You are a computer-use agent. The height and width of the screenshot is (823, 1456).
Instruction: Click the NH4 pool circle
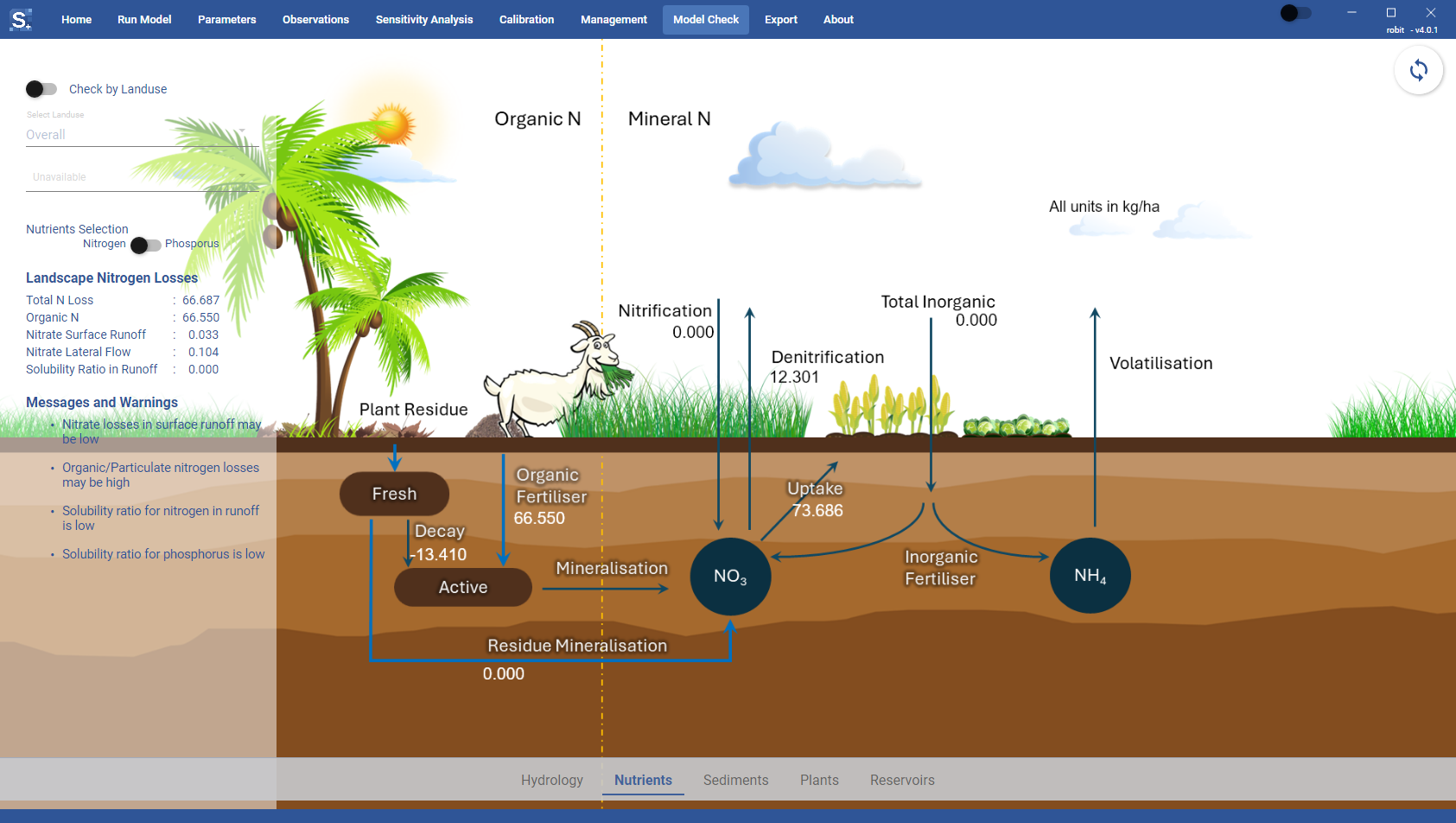[1090, 576]
